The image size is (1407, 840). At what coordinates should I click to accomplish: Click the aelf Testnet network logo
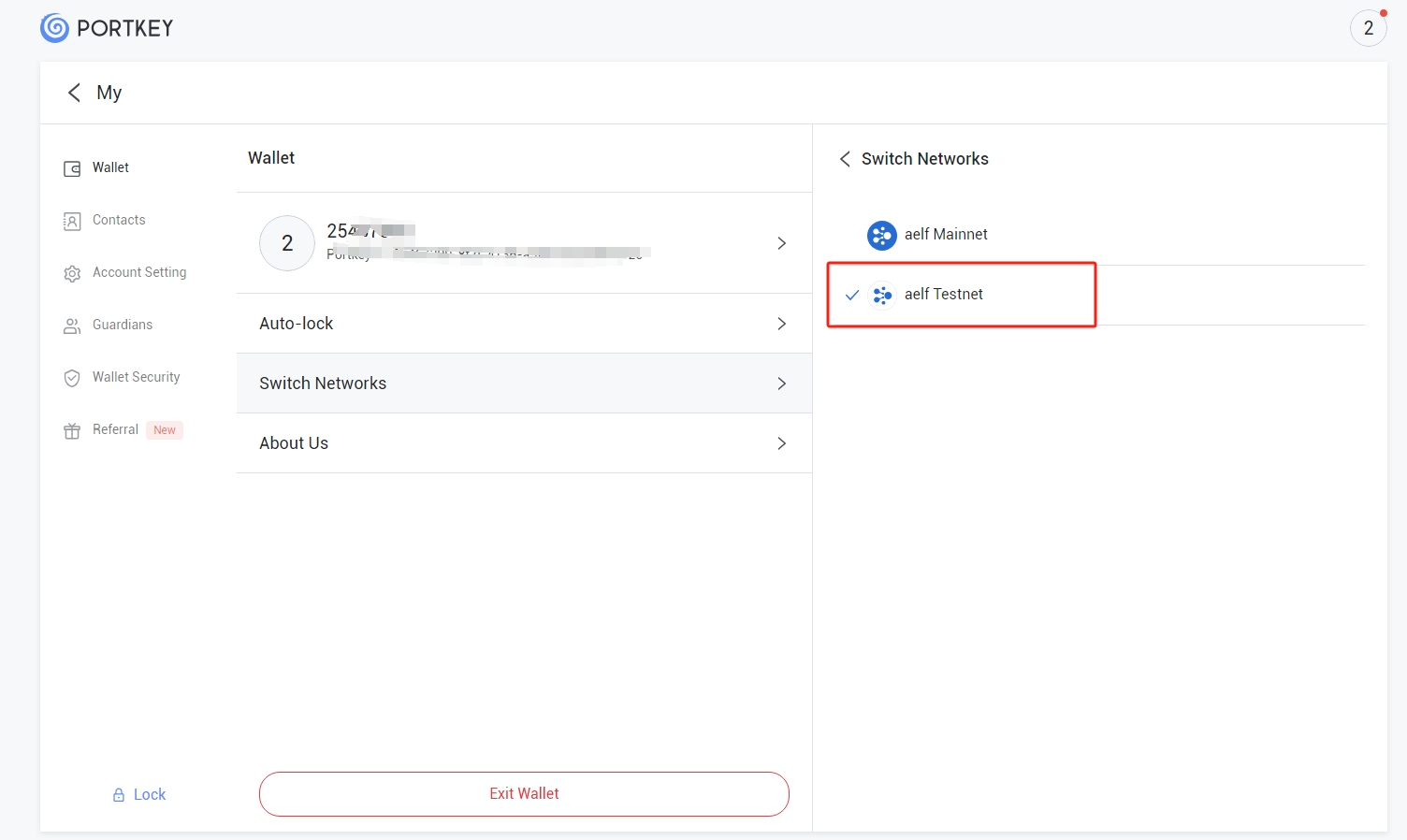[x=882, y=295]
